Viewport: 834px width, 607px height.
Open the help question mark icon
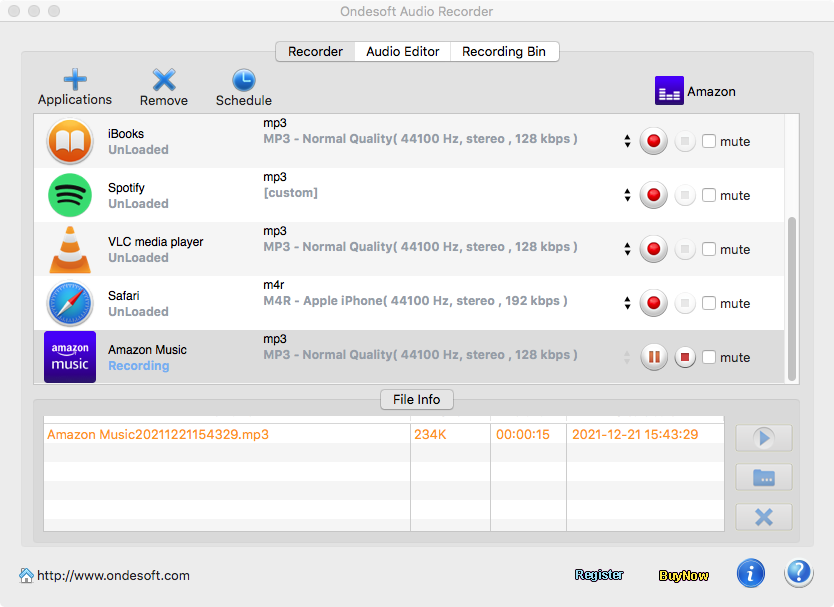tap(798, 573)
